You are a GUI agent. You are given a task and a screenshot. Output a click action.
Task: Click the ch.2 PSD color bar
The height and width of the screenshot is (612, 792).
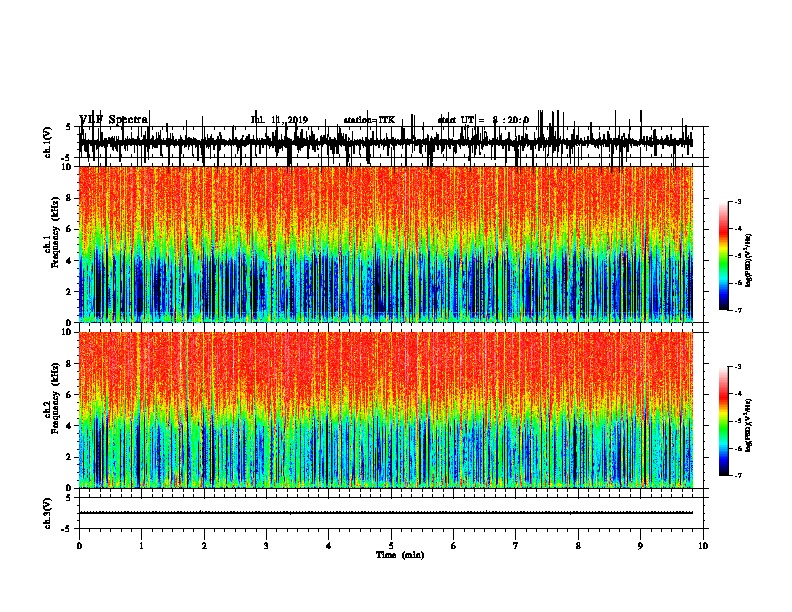tap(724, 421)
